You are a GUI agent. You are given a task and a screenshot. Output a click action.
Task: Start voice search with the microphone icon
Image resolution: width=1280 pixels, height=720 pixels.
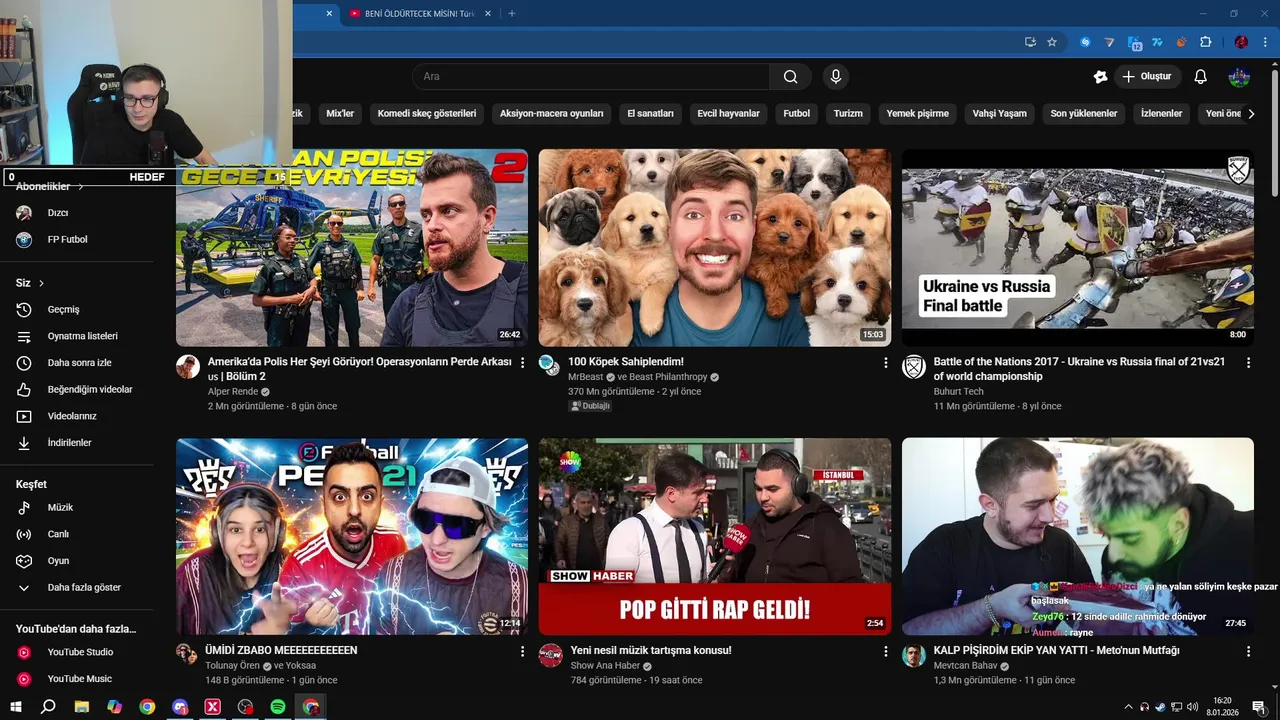[x=836, y=77]
